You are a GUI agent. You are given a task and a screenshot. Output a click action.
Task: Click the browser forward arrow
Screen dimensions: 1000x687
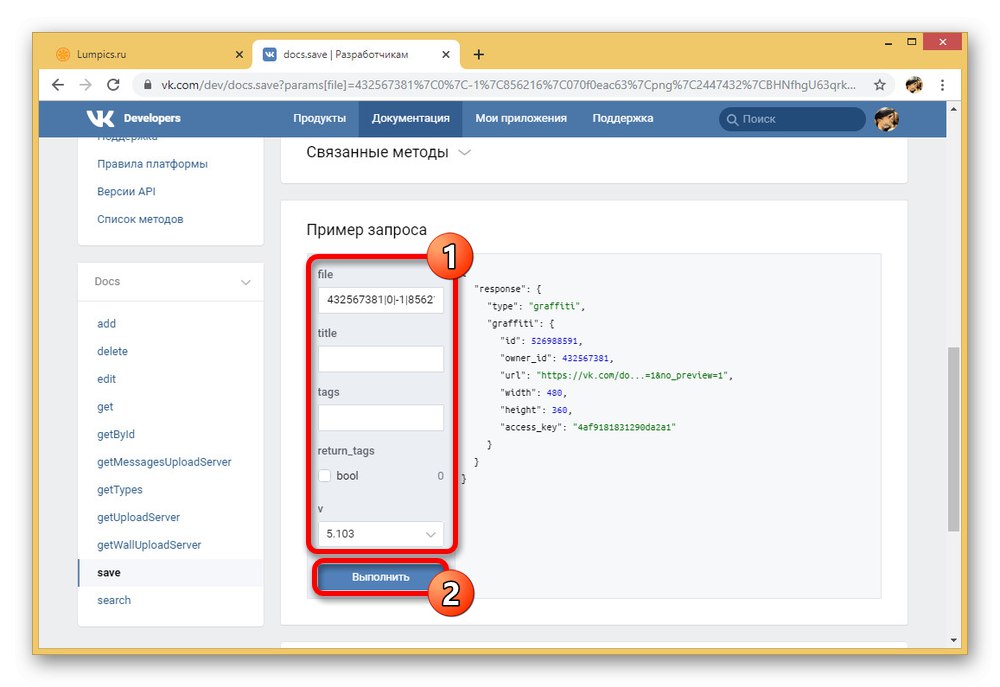click(85, 85)
